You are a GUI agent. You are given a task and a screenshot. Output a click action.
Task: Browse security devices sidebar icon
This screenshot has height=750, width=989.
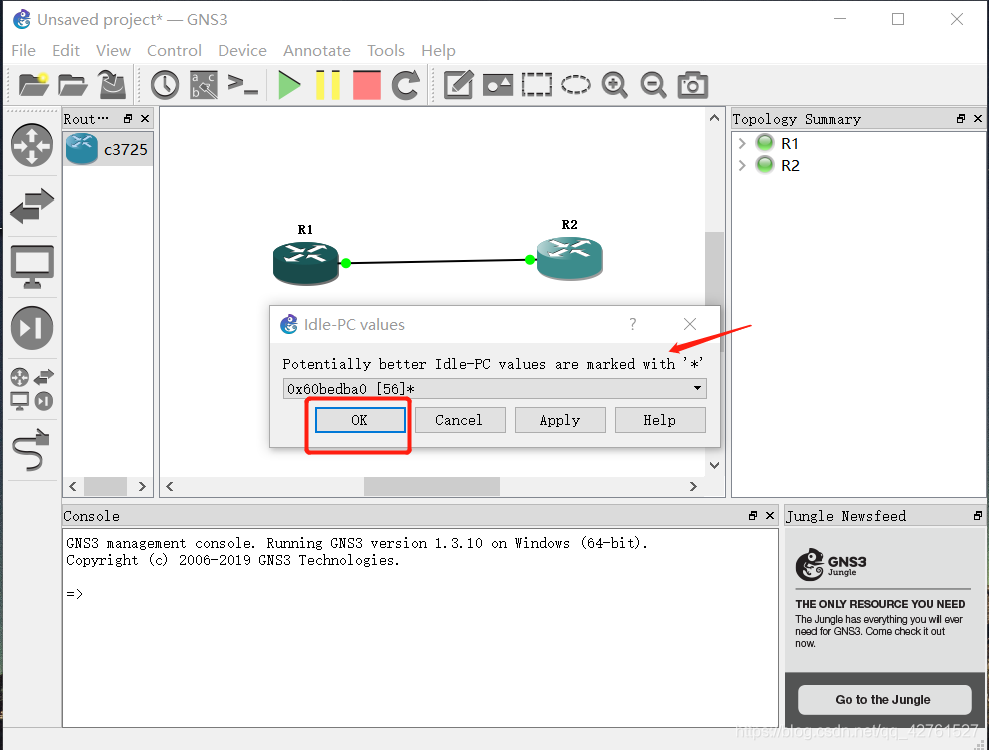point(32,327)
